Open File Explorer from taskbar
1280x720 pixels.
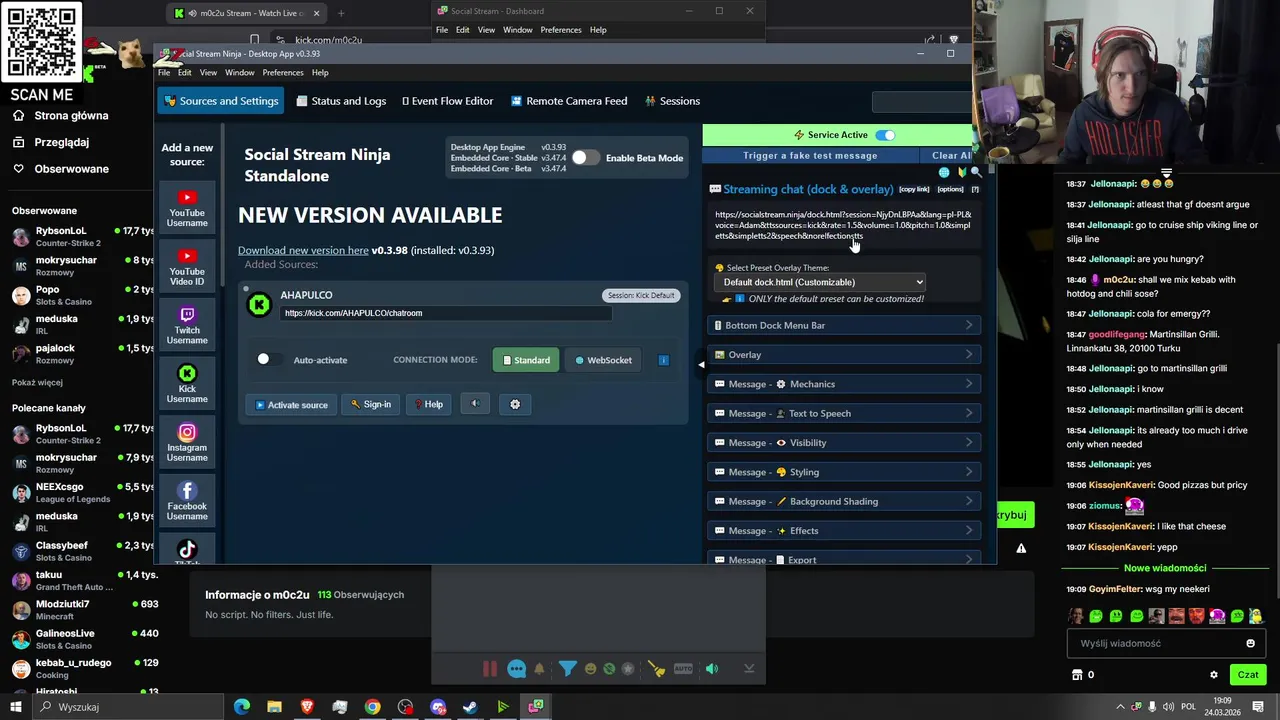(274, 707)
